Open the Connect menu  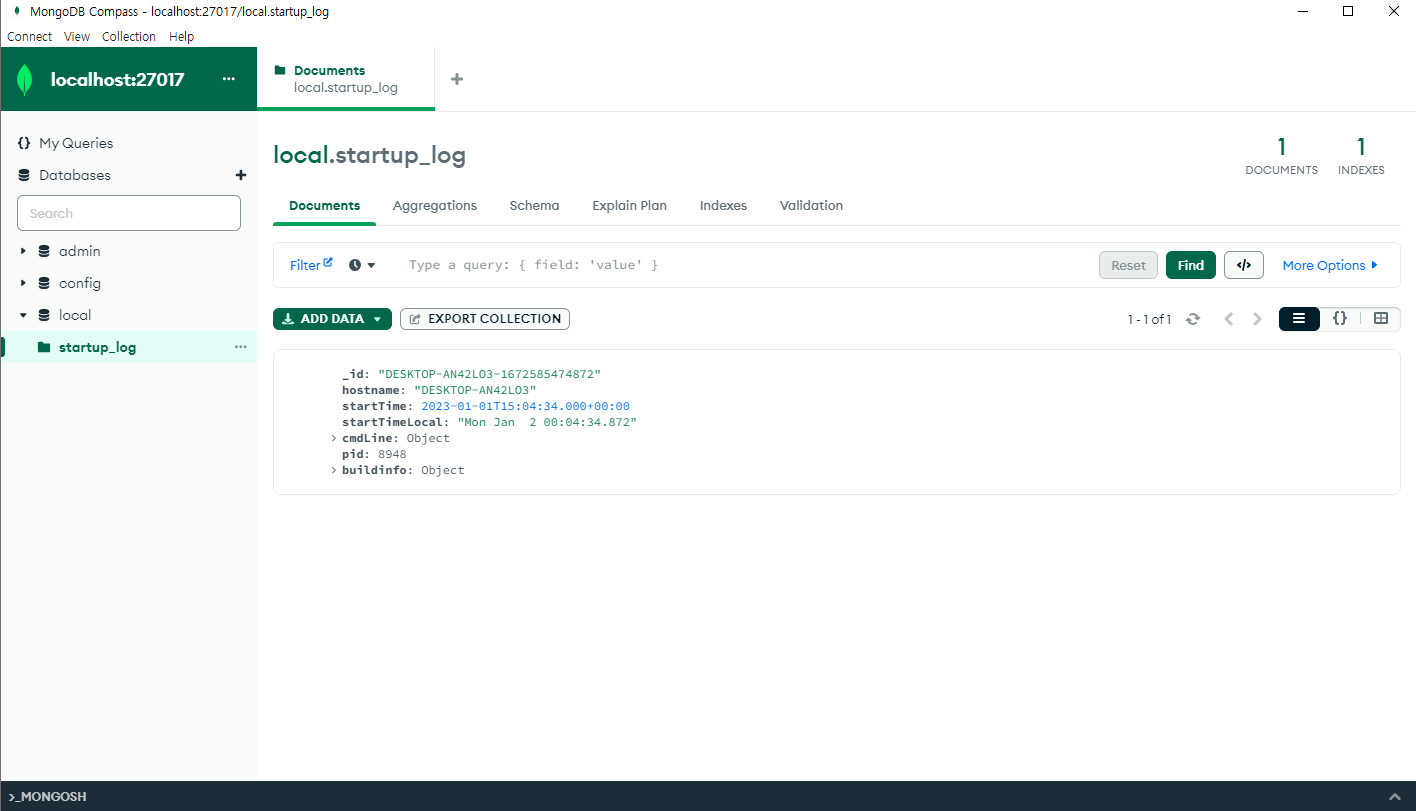point(29,36)
